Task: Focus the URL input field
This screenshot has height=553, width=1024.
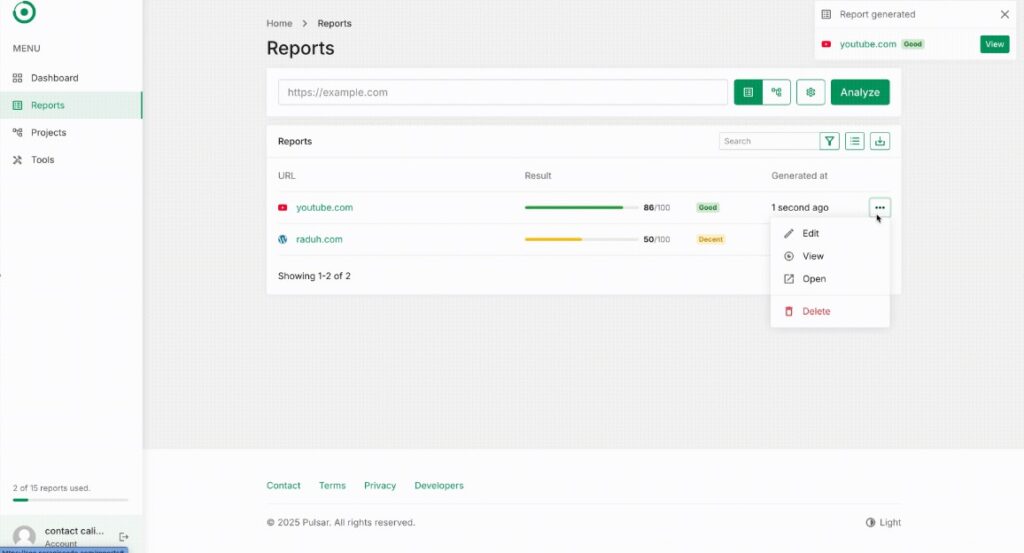Action: [x=502, y=92]
